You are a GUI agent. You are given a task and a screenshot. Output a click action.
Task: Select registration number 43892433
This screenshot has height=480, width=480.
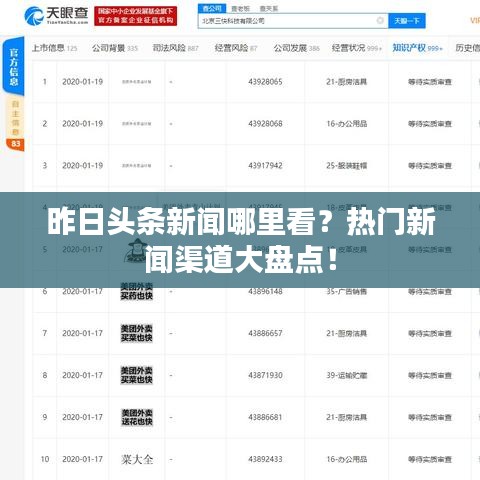pos(265,459)
